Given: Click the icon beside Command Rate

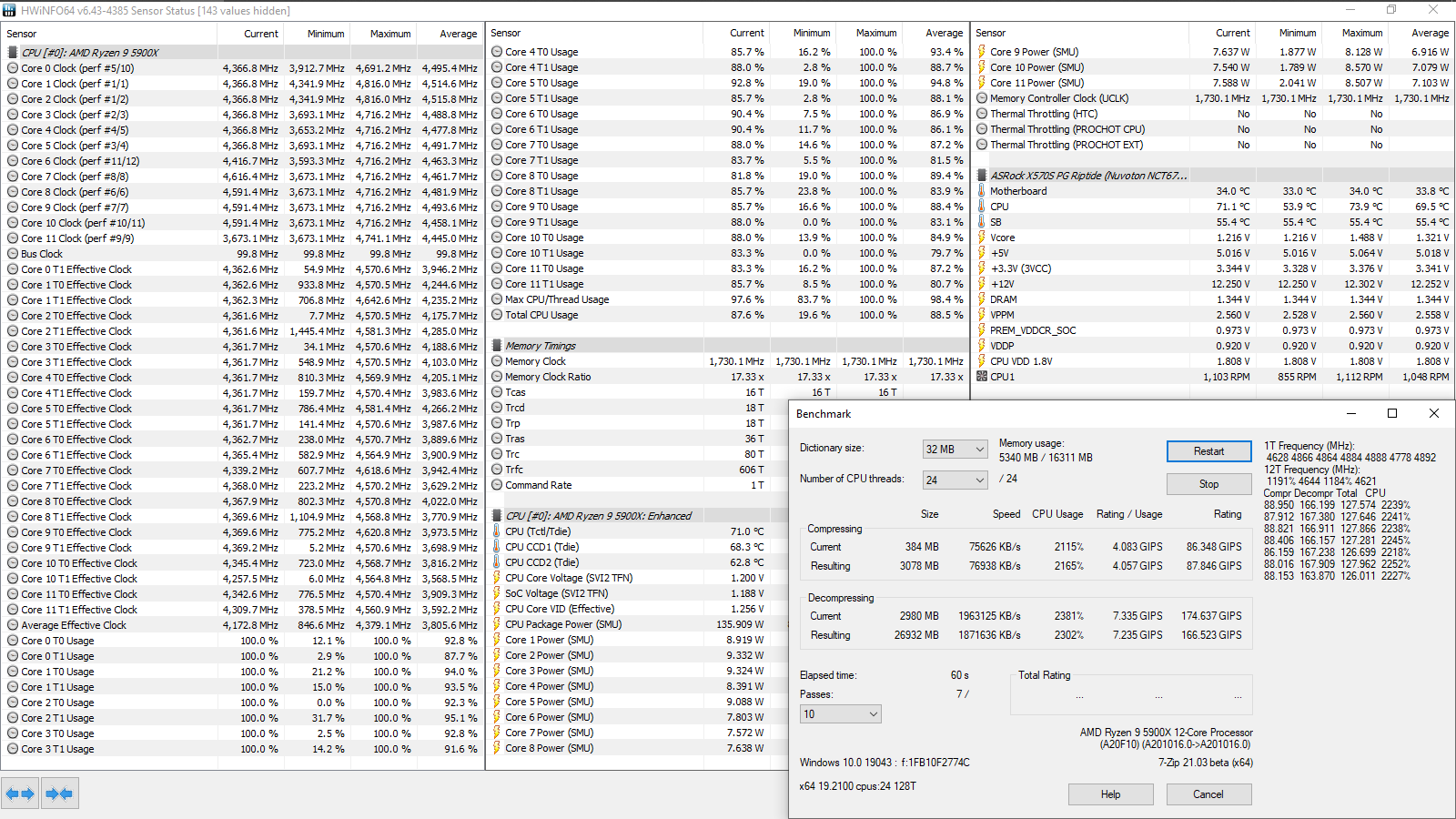Looking at the screenshot, I should tap(497, 485).
